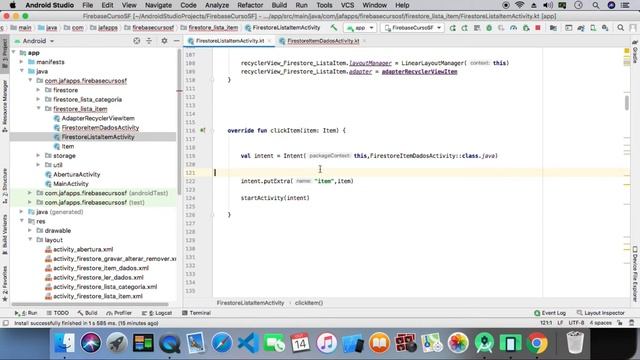Click UTF-8 encoding in status bar
The height and width of the screenshot is (360, 640).
pyautogui.click(x=576, y=323)
